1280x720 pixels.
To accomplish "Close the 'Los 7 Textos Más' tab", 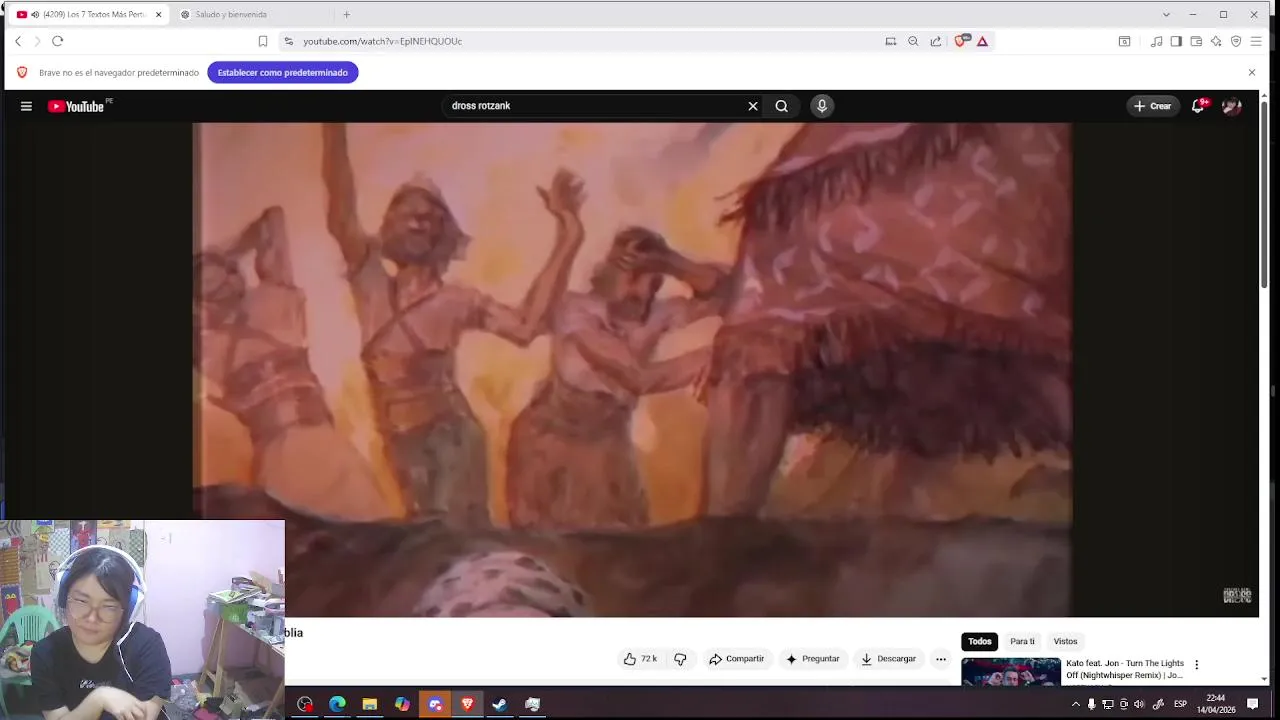I will 158,15.
